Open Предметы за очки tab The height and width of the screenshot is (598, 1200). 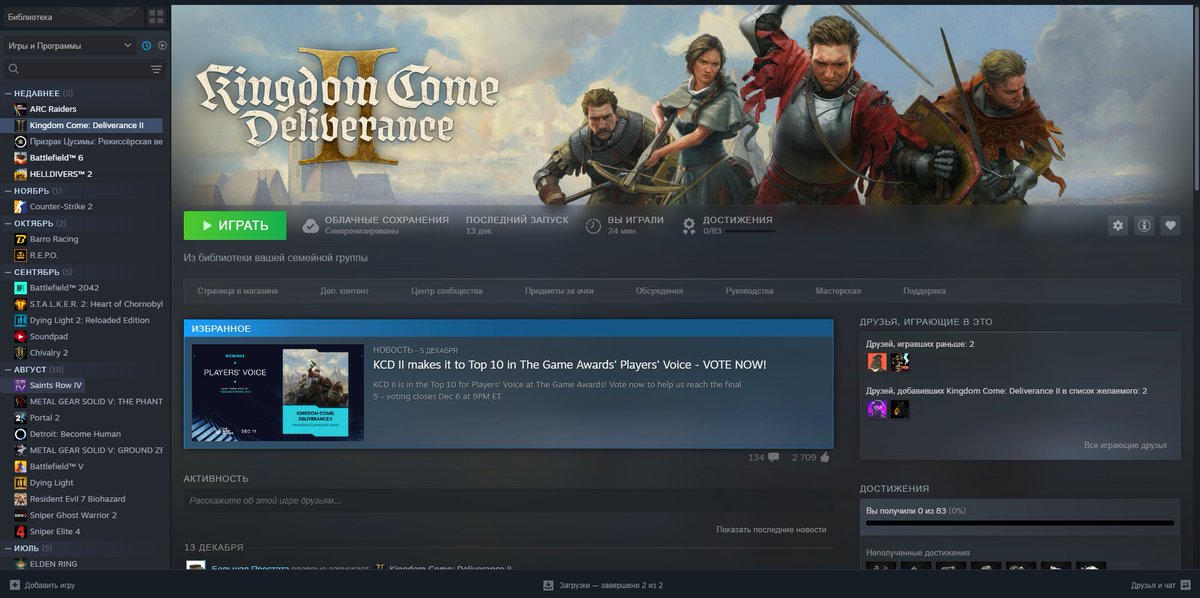click(559, 291)
